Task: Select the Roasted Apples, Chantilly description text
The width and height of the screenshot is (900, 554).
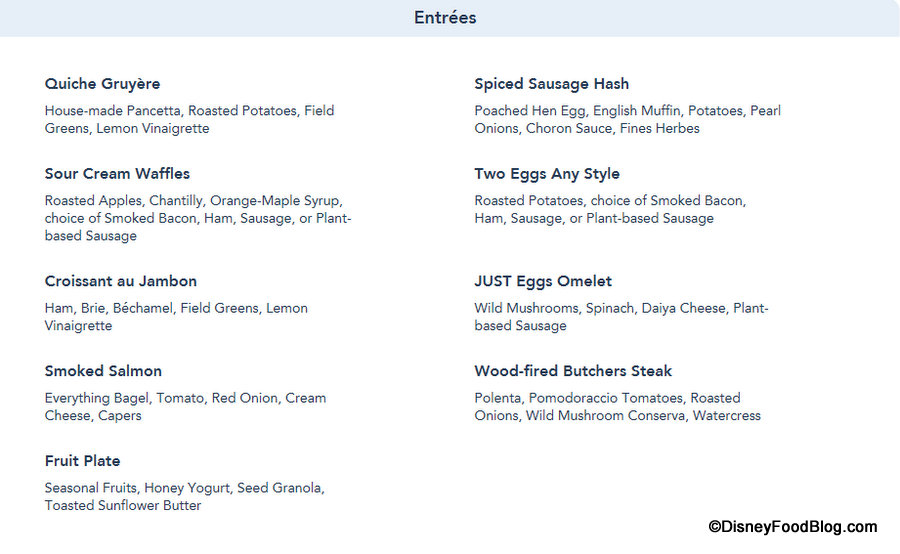Action: (x=197, y=218)
